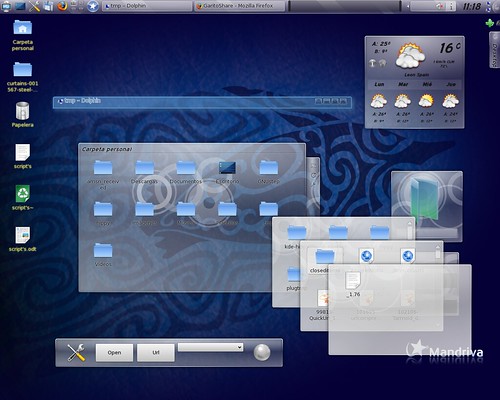Click the Mandriva star menu launcher

click(93, 6)
